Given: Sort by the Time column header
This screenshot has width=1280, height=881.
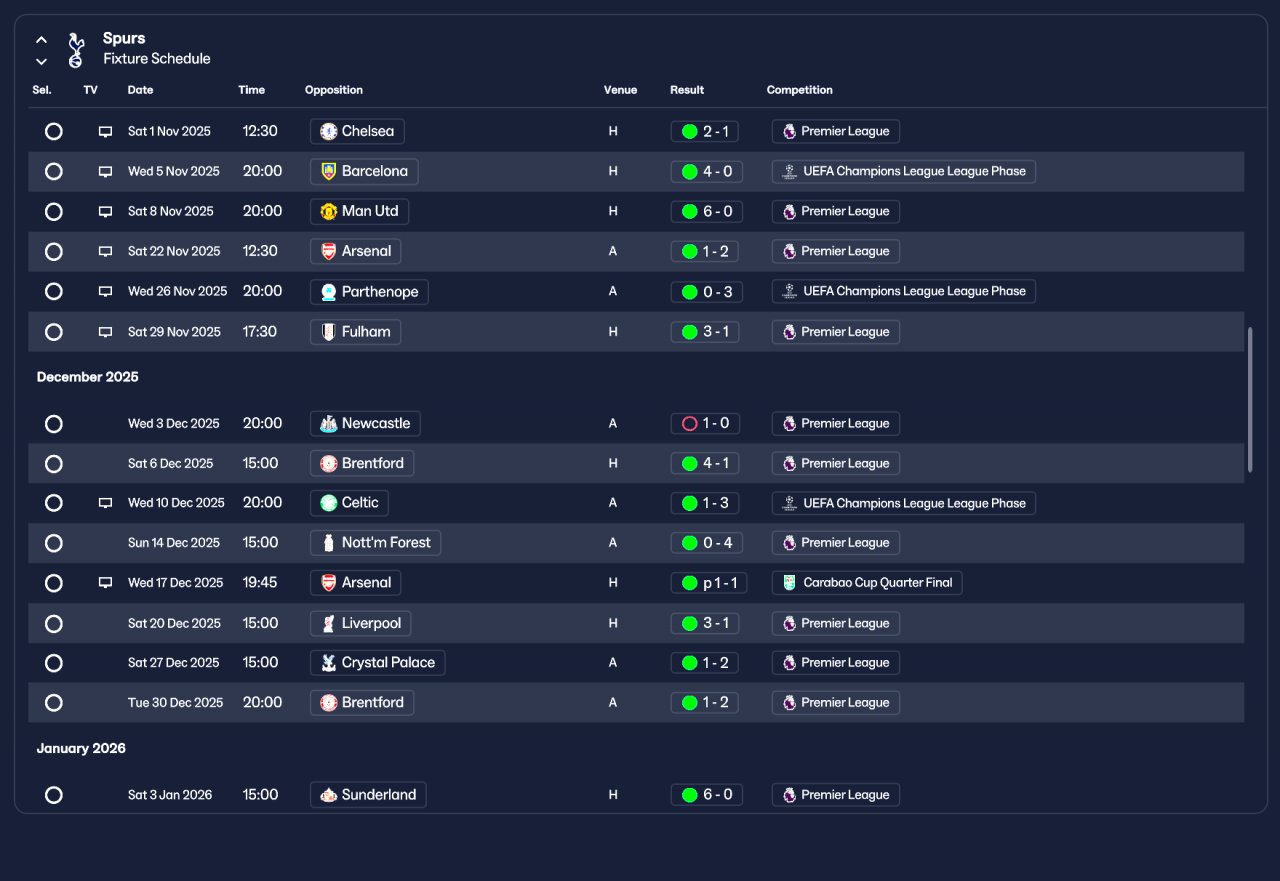Looking at the screenshot, I should (251, 90).
